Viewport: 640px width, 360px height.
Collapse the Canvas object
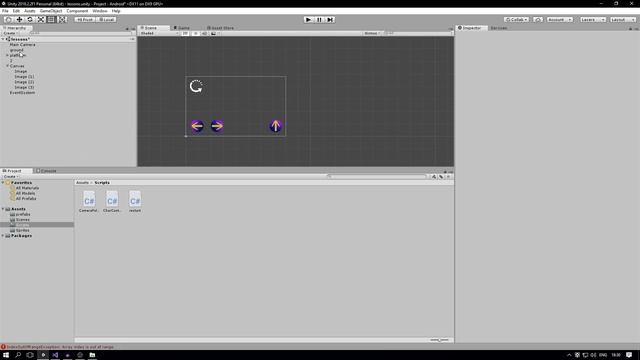click(x=7, y=66)
